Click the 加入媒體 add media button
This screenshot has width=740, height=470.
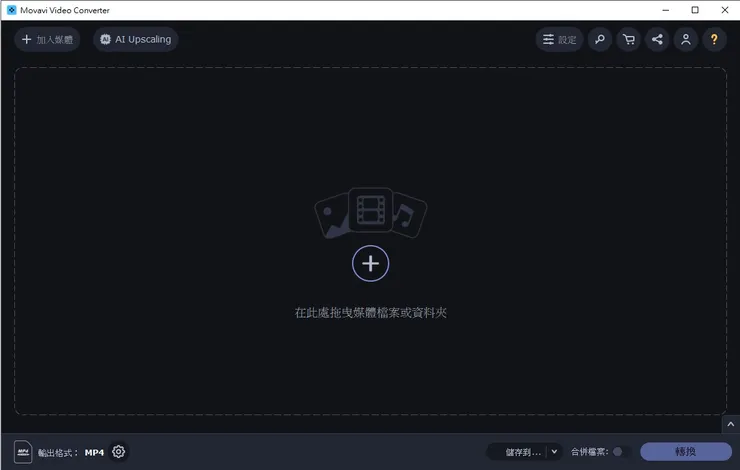coord(47,40)
